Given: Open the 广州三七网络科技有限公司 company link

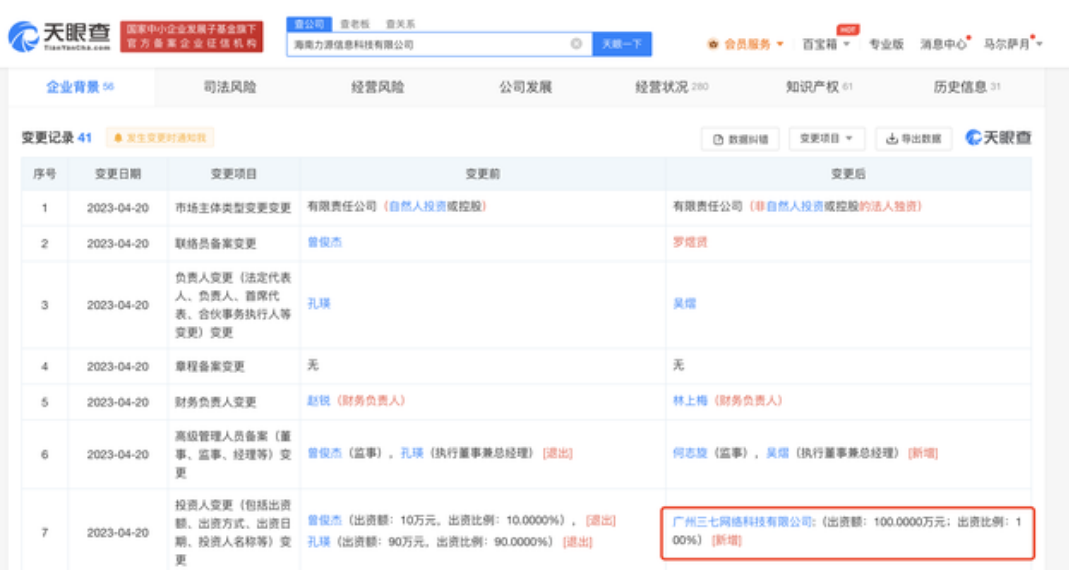Looking at the screenshot, I should coord(739,522).
